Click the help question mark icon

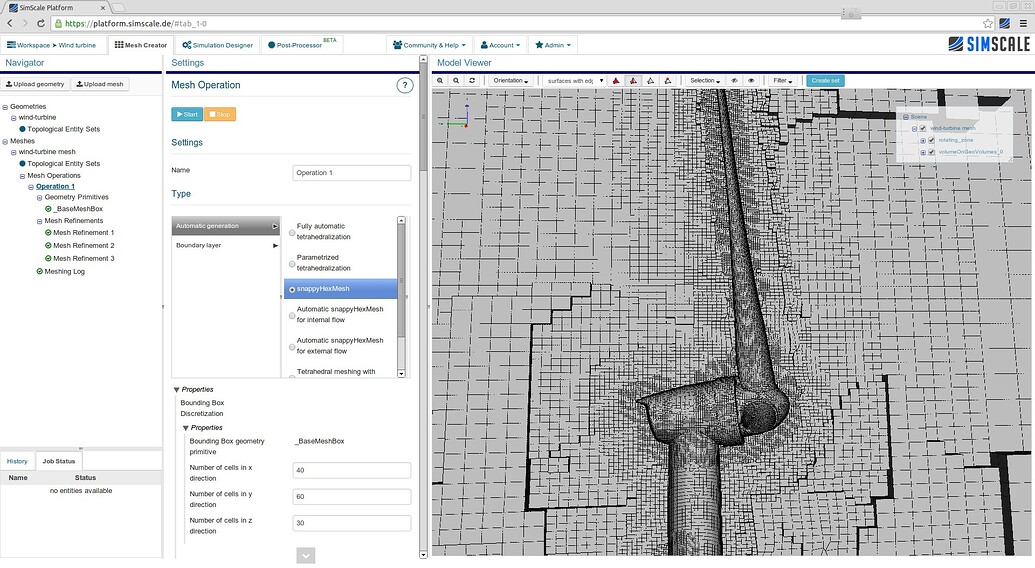405,86
